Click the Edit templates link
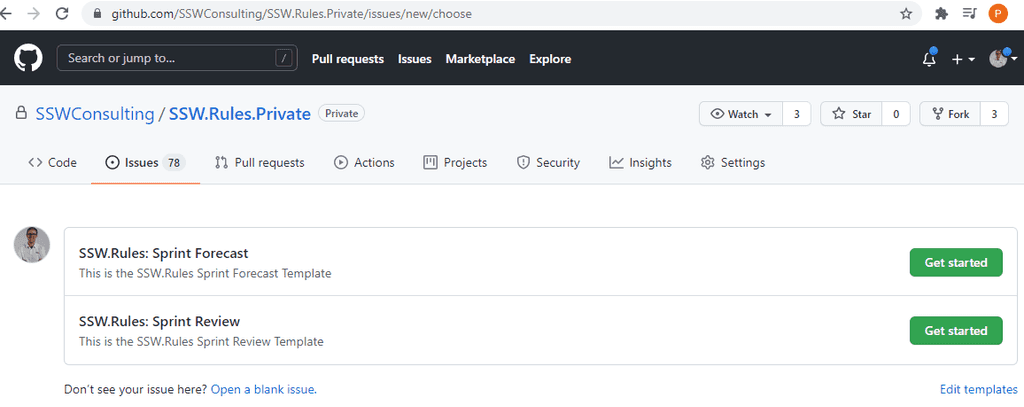The image size is (1024, 407). click(978, 389)
